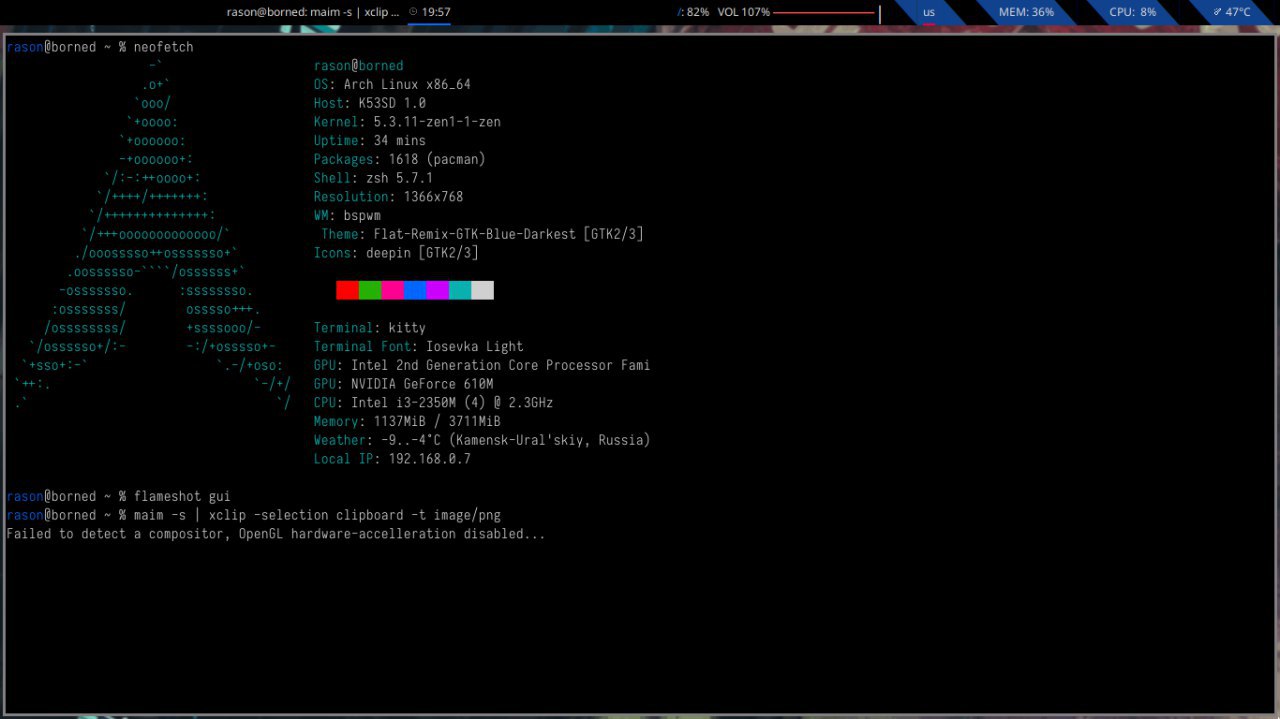Click the 'Uptime: 34 mins' line

370,141
